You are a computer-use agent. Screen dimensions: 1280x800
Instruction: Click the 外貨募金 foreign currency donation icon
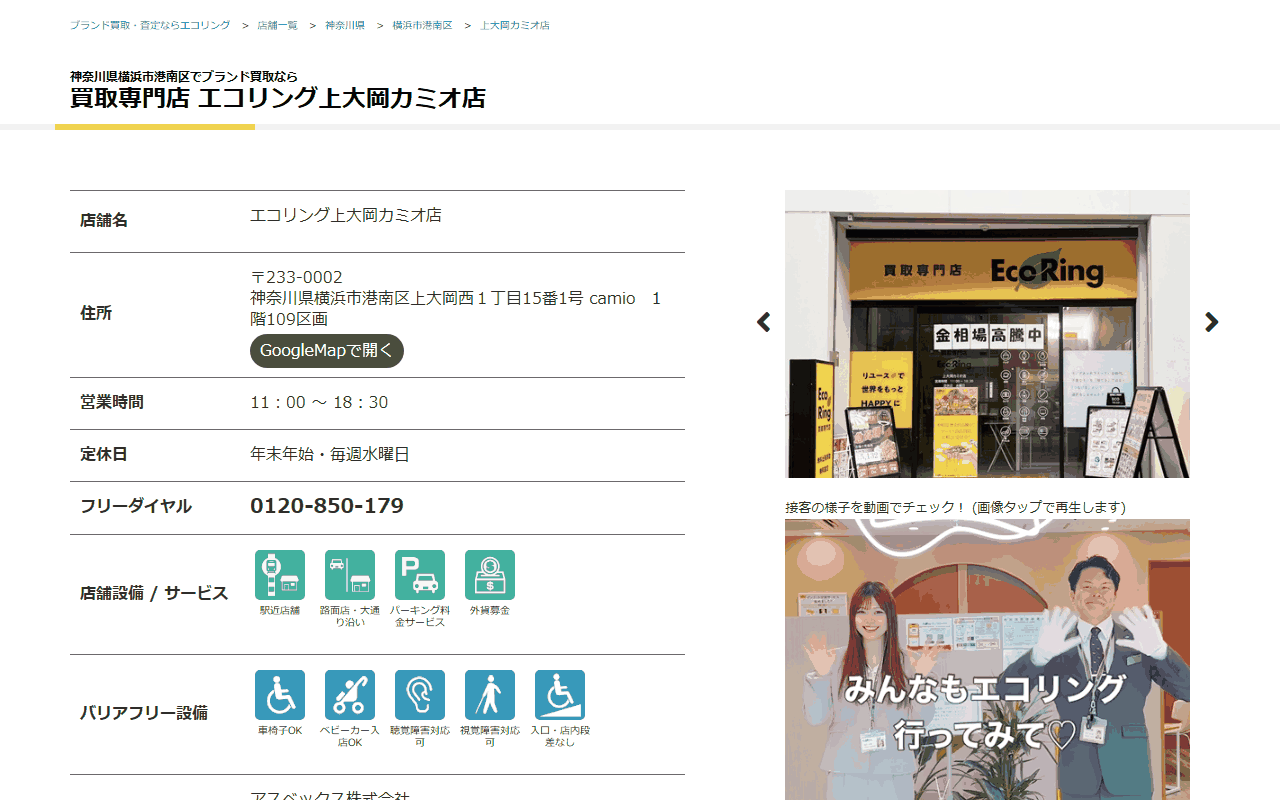click(x=490, y=575)
